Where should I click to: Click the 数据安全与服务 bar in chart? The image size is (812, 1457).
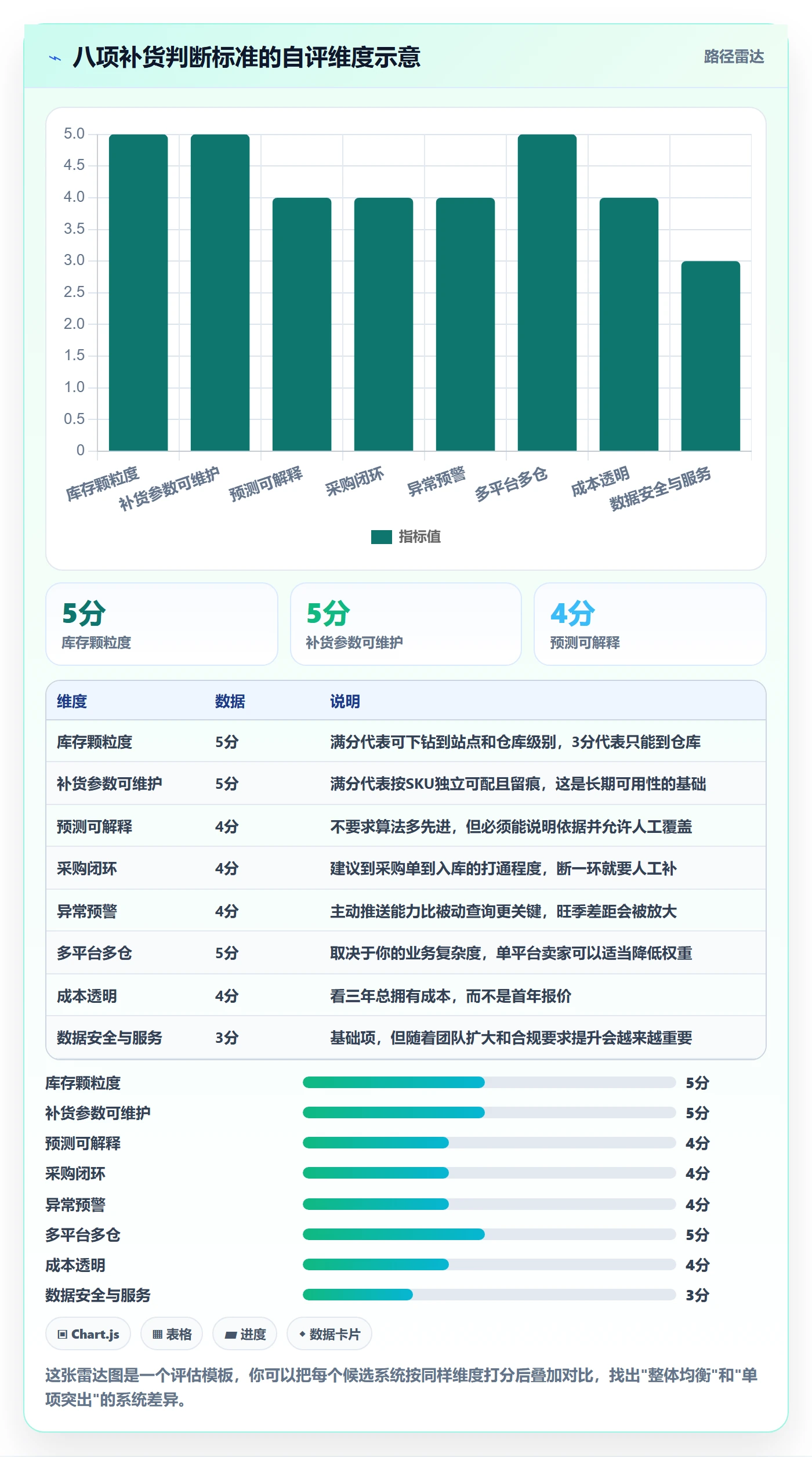click(711, 356)
